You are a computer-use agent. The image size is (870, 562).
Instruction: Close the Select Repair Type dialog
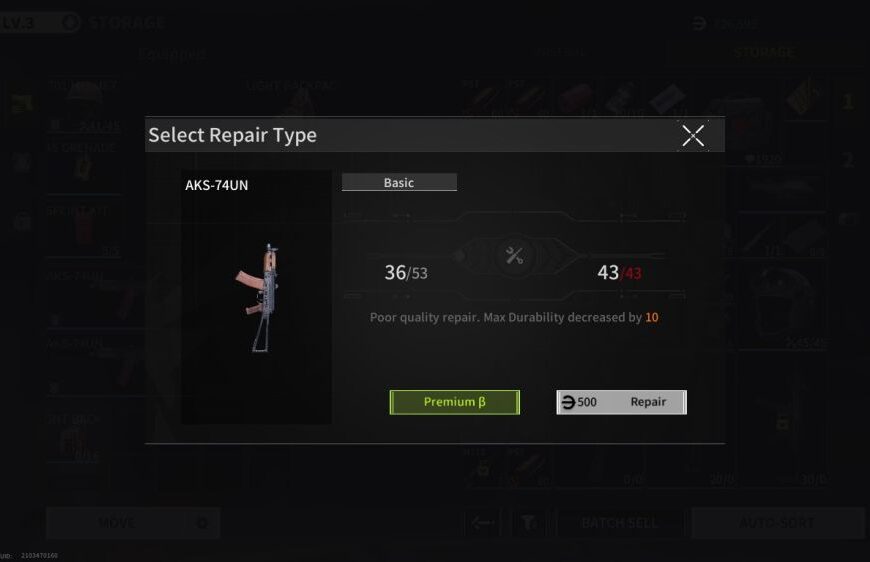click(x=693, y=135)
